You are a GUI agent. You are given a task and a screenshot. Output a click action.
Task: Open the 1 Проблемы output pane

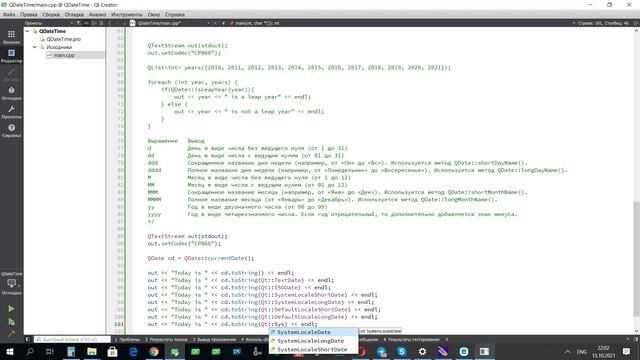point(127,340)
